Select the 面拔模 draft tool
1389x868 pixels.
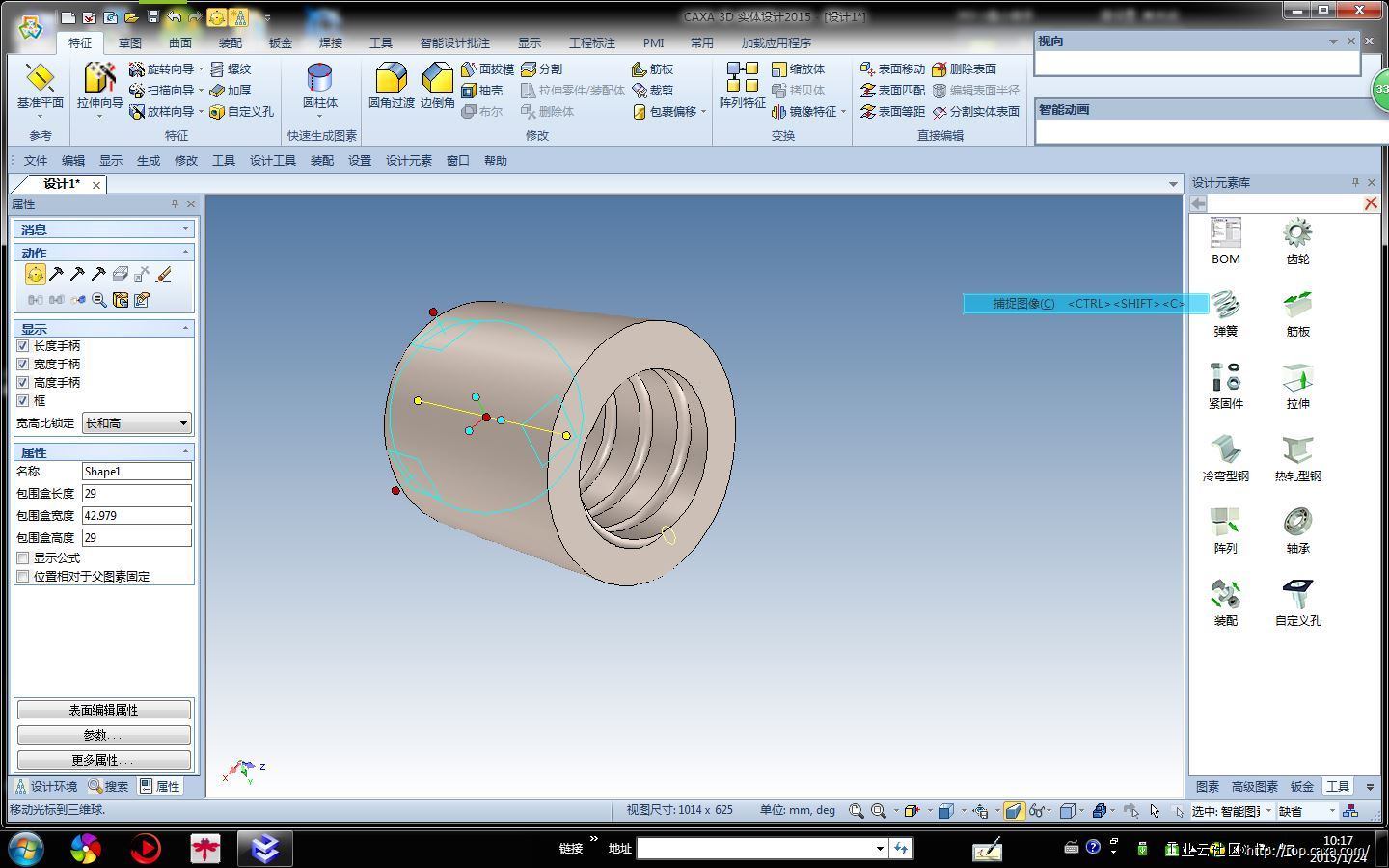487,69
